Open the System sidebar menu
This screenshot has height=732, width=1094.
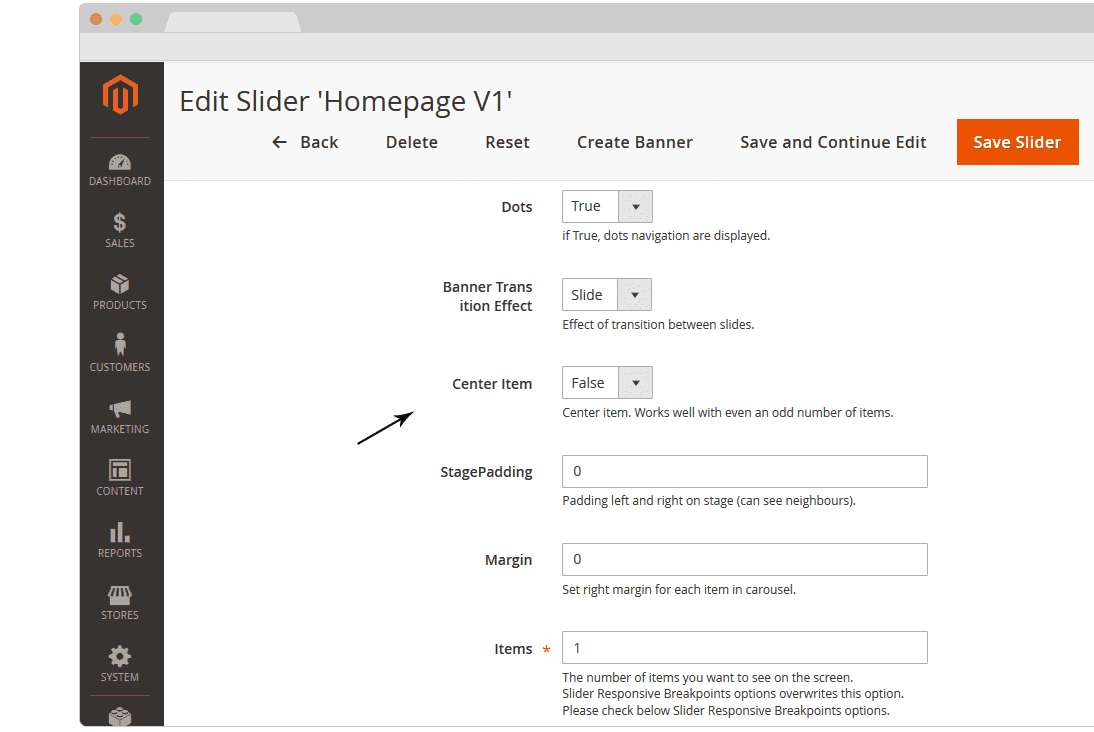pyautogui.click(x=120, y=664)
